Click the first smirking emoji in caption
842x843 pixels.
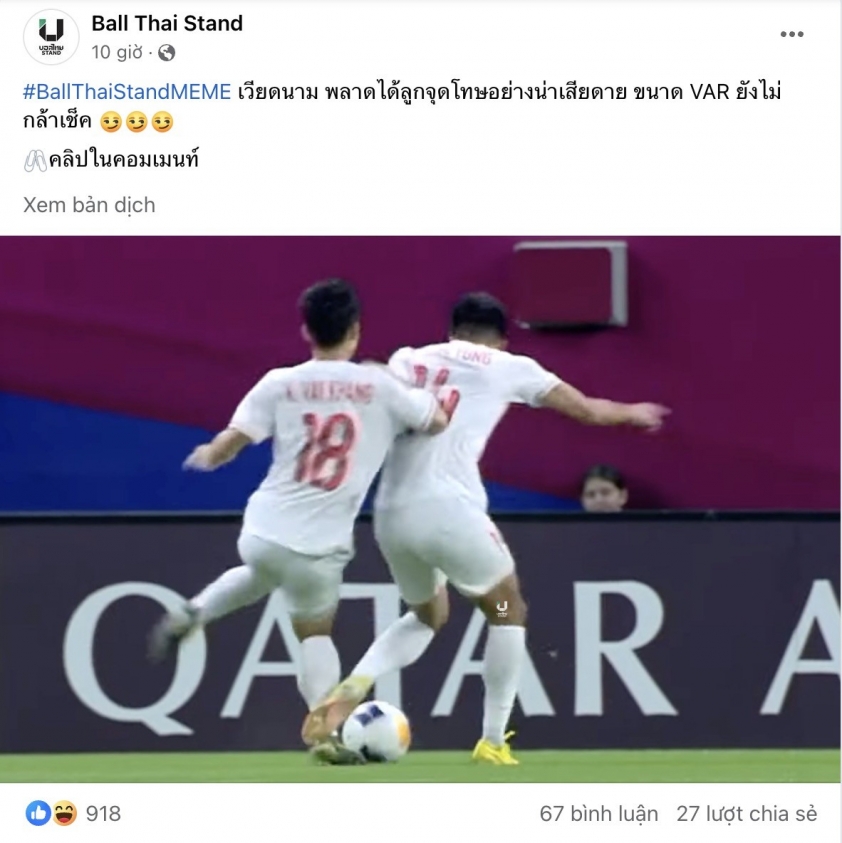(111, 122)
